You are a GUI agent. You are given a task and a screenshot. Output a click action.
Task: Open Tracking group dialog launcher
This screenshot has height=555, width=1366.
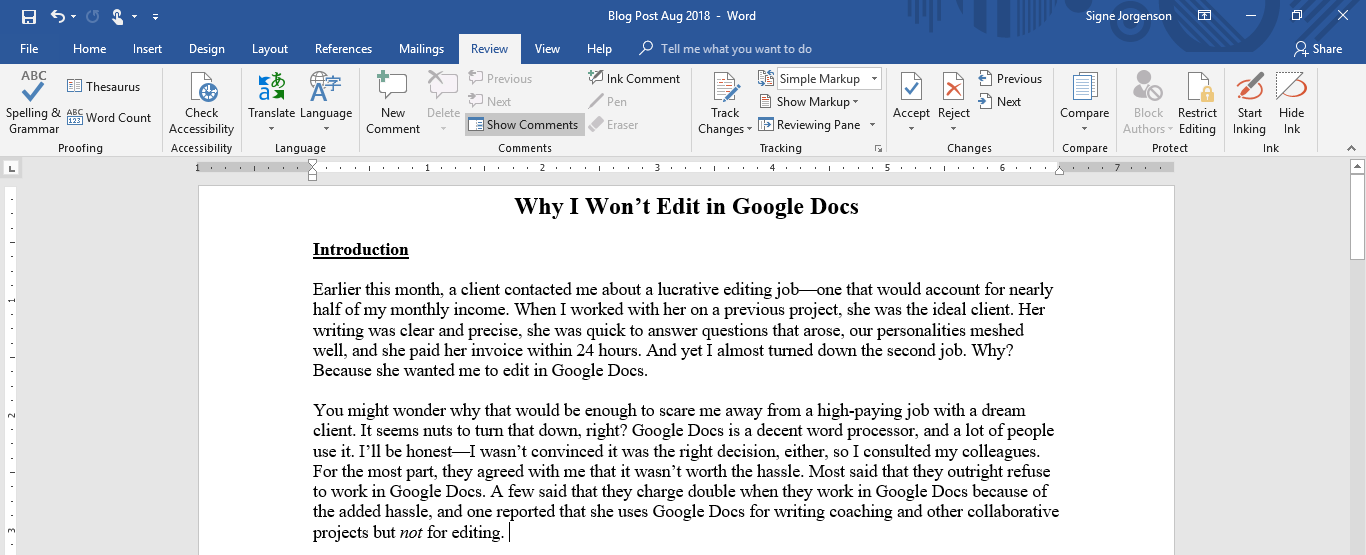pos(879,148)
